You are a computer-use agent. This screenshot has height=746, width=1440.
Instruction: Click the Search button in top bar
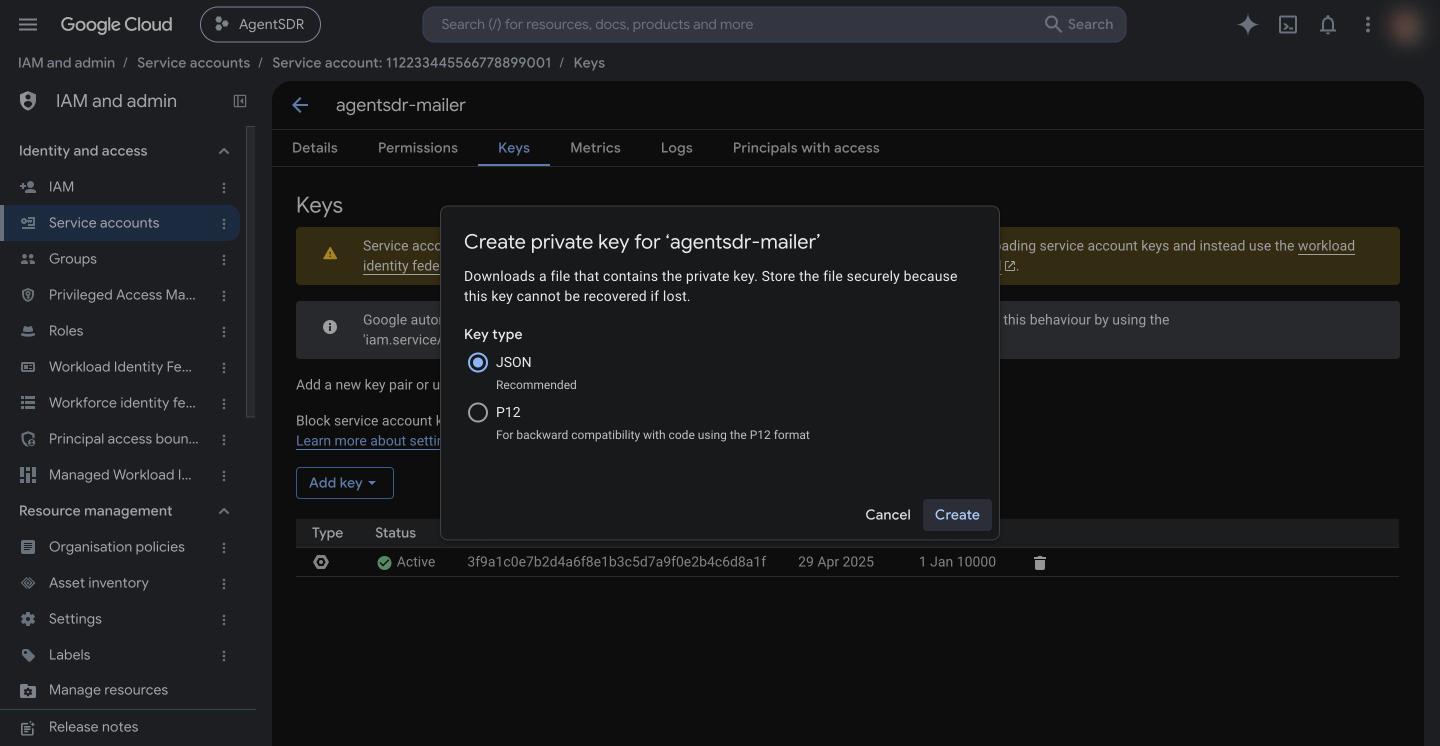tap(1078, 24)
